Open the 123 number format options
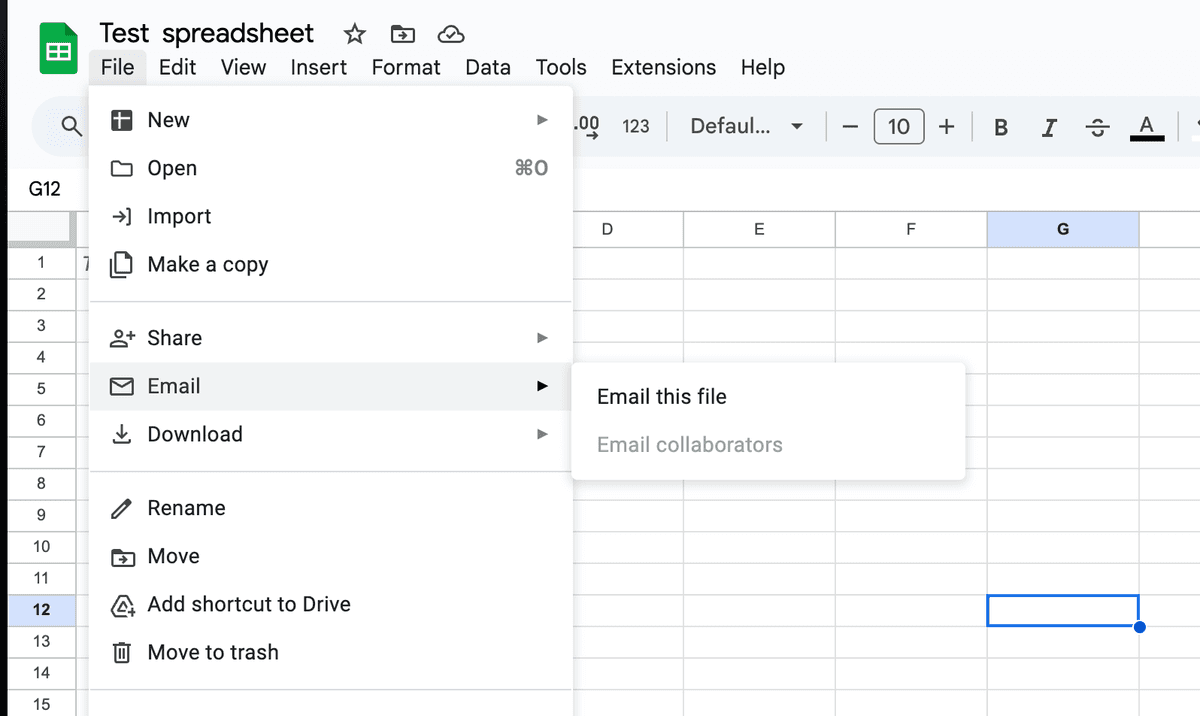The image size is (1200, 716). click(637, 126)
